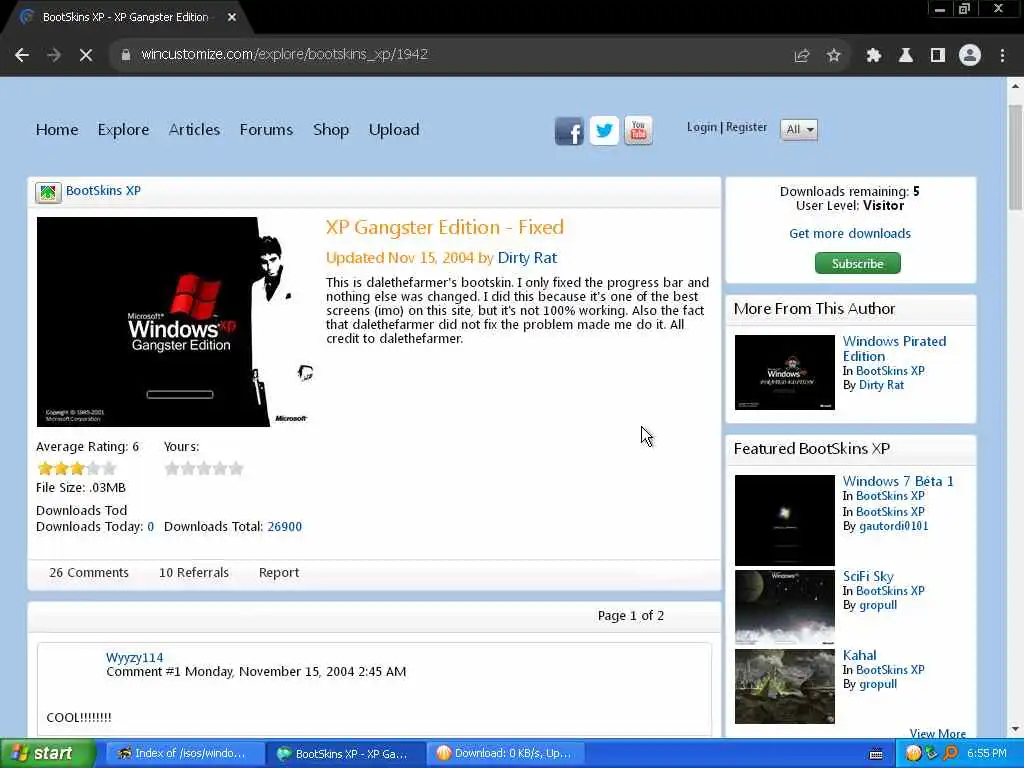Viewport: 1024px width, 768px height.
Task: Open the 10 Referrals tab
Action: tap(194, 573)
